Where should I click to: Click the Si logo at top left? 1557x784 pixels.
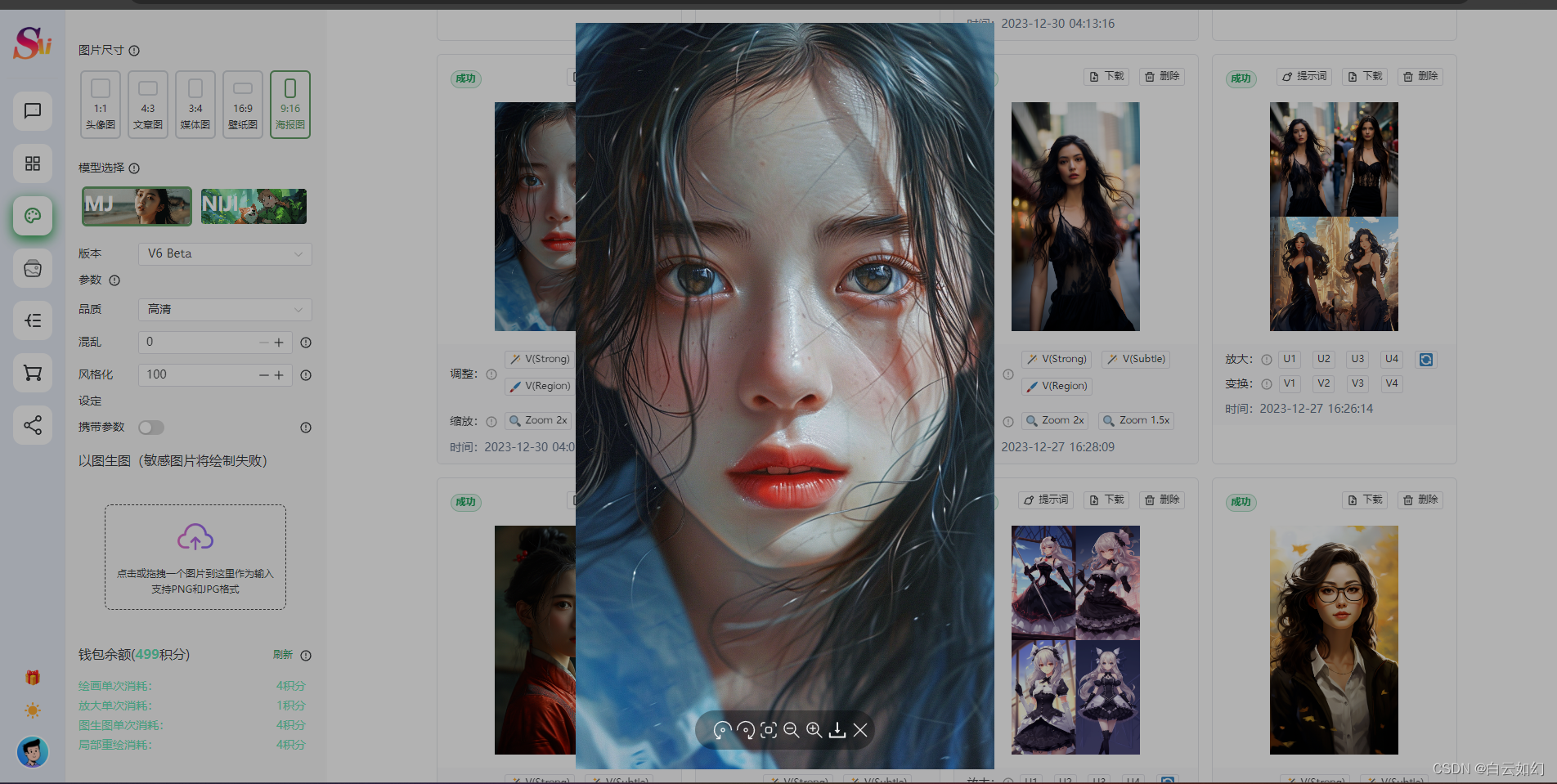(x=33, y=43)
